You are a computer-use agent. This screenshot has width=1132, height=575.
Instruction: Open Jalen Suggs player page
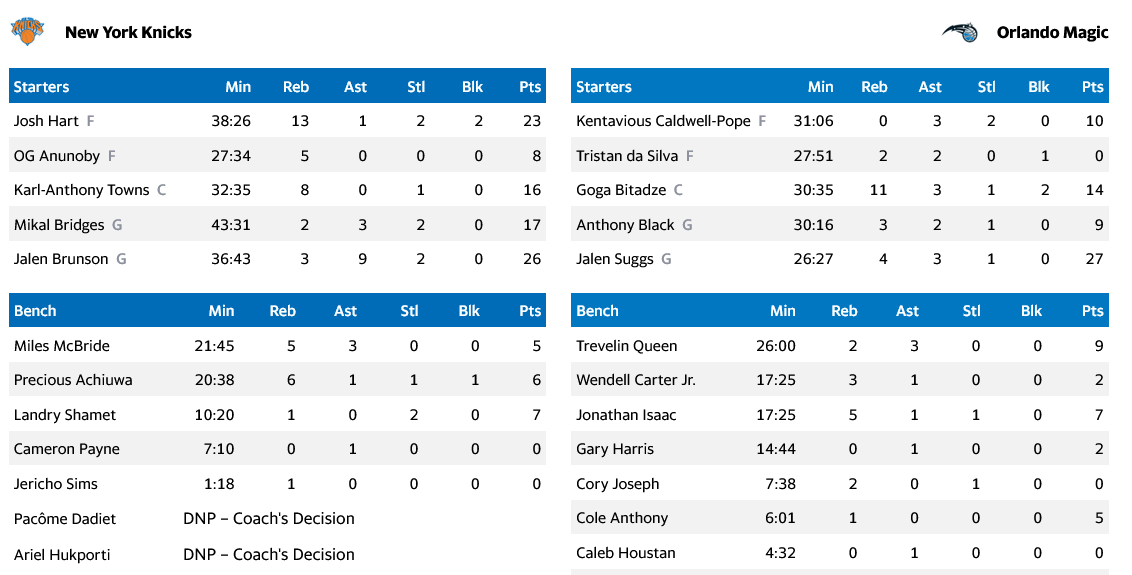click(615, 259)
